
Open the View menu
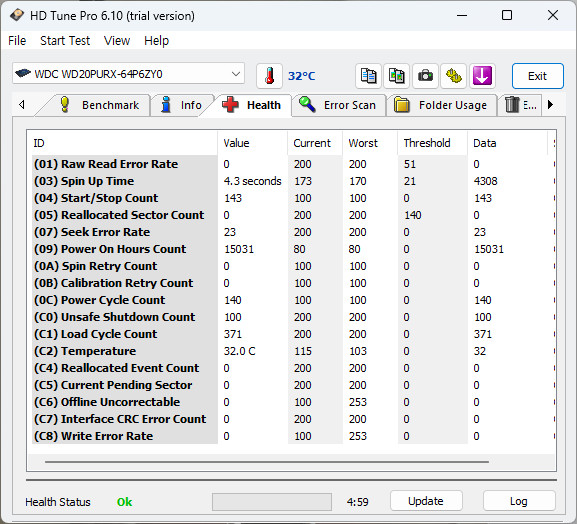tap(117, 40)
